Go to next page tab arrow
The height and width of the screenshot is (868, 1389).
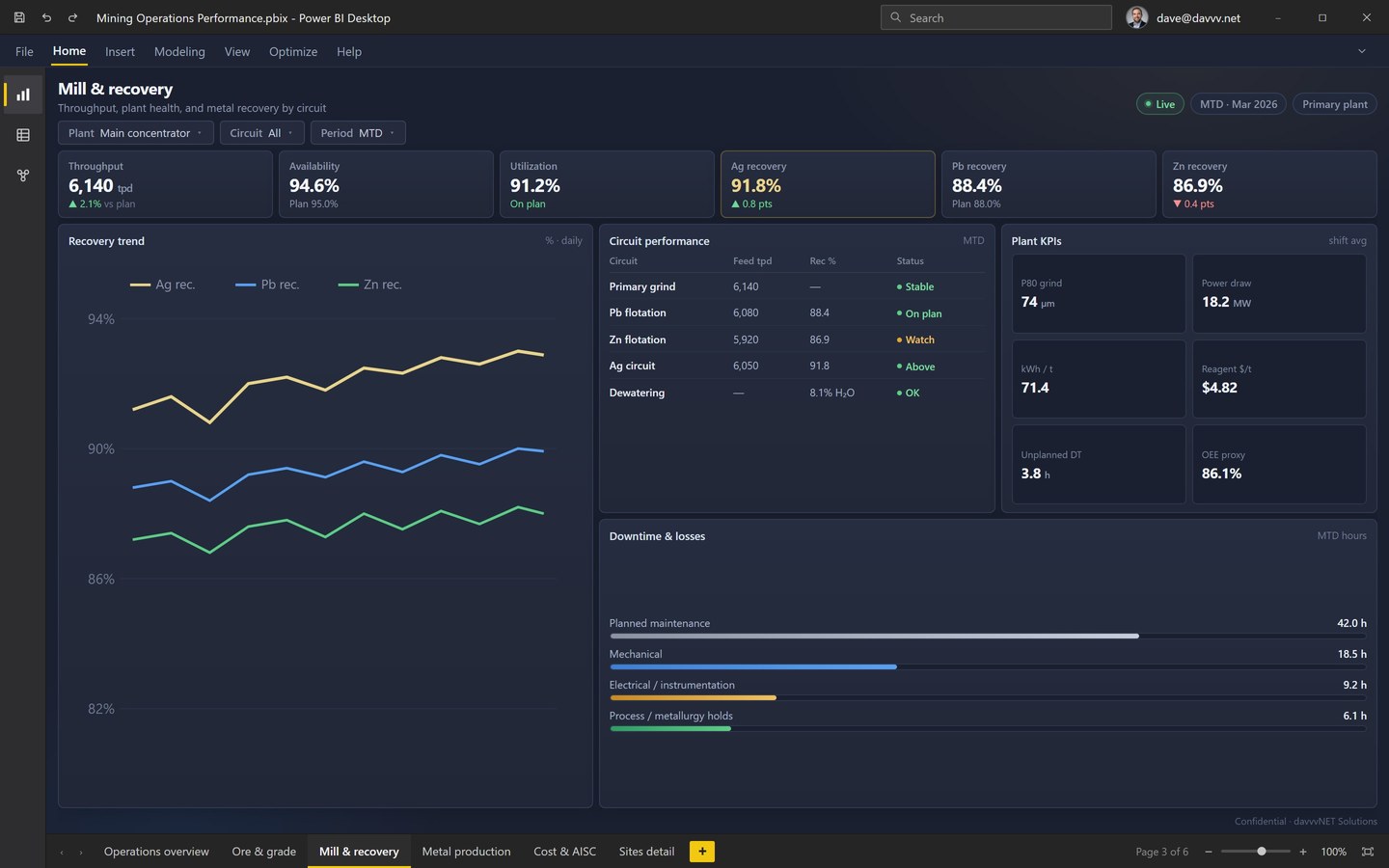click(x=81, y=852)
